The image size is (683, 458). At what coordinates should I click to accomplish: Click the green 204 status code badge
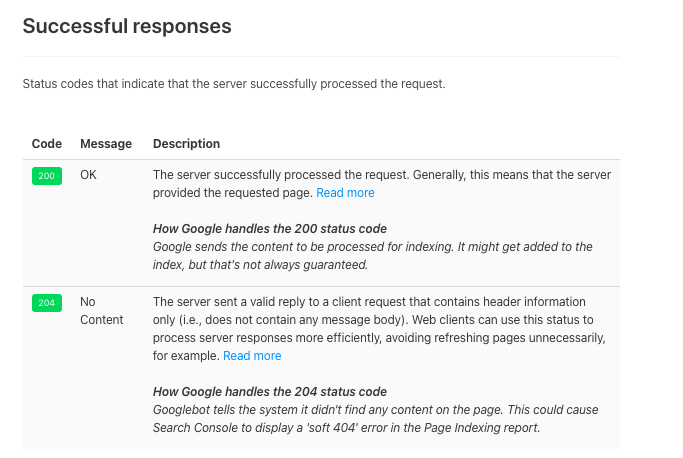point(47,303)
